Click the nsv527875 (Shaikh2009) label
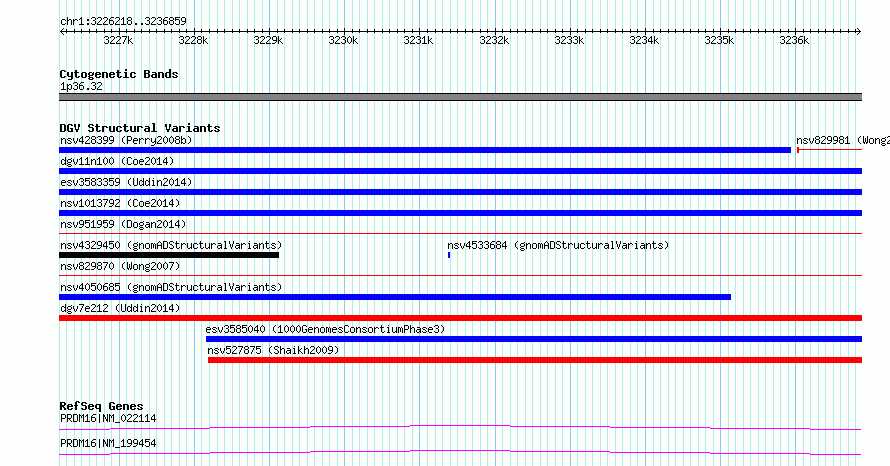This screenshot has height=466, width=890. tap(273, 350)
